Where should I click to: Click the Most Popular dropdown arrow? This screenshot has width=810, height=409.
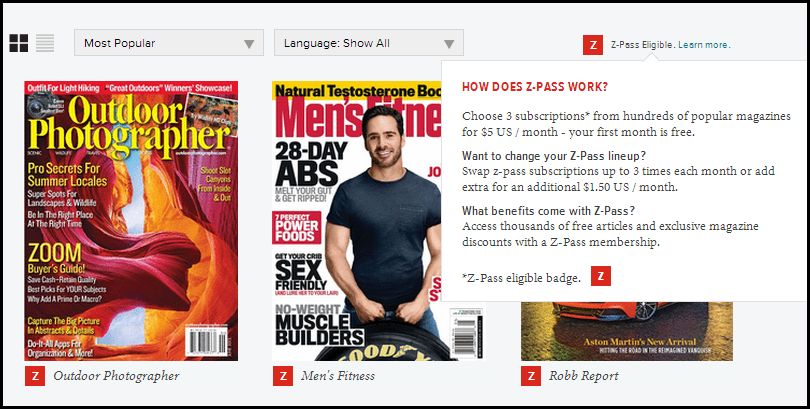pyautogui.click(x=249, y=44)
